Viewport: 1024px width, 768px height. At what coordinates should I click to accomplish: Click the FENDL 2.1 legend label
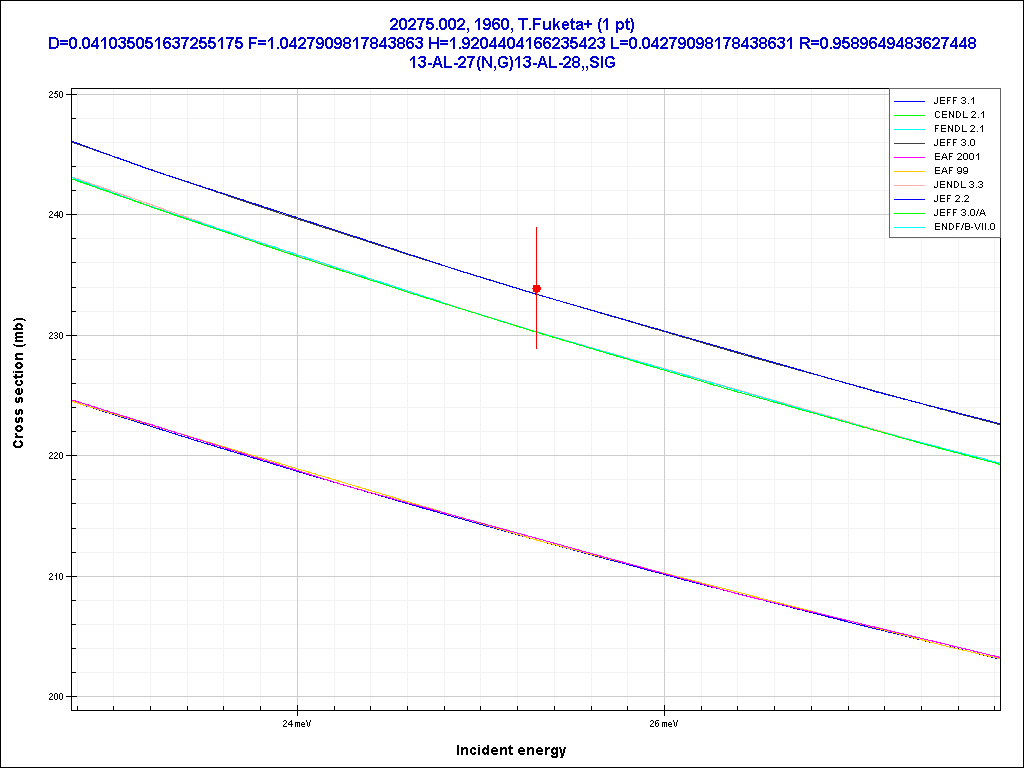[x=958, y=129]
